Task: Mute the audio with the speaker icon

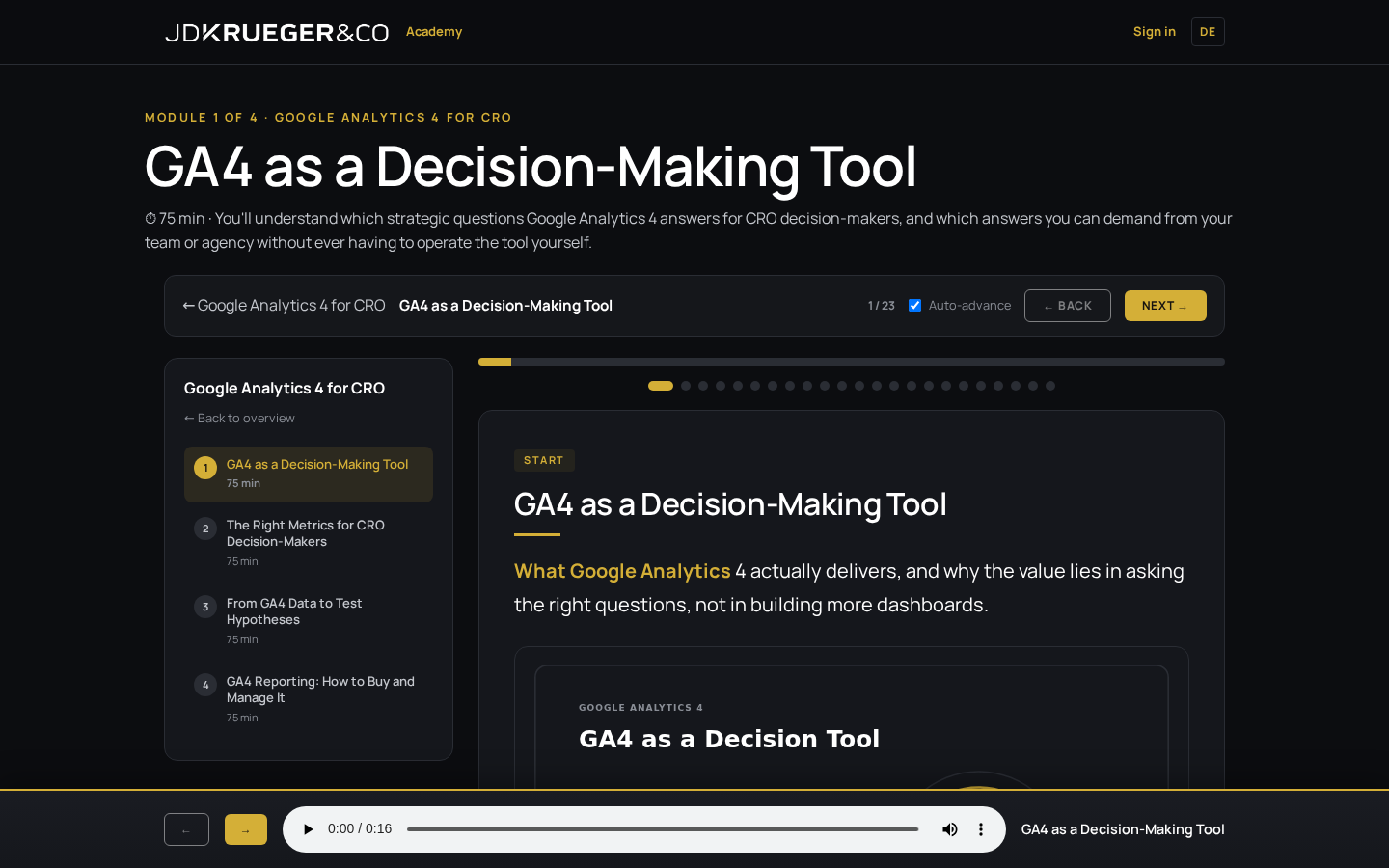Action: 950,829
